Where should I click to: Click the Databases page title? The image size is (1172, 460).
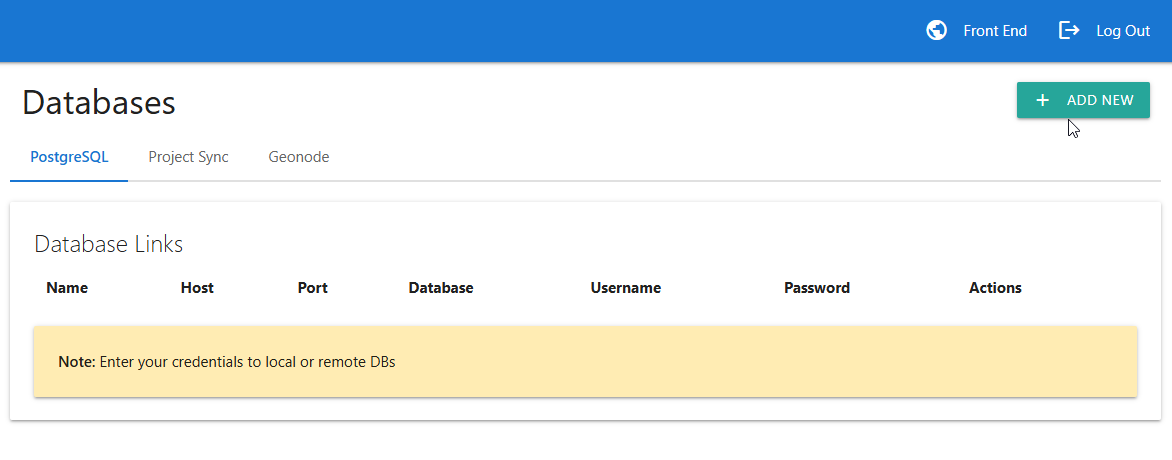pos(99,102)
